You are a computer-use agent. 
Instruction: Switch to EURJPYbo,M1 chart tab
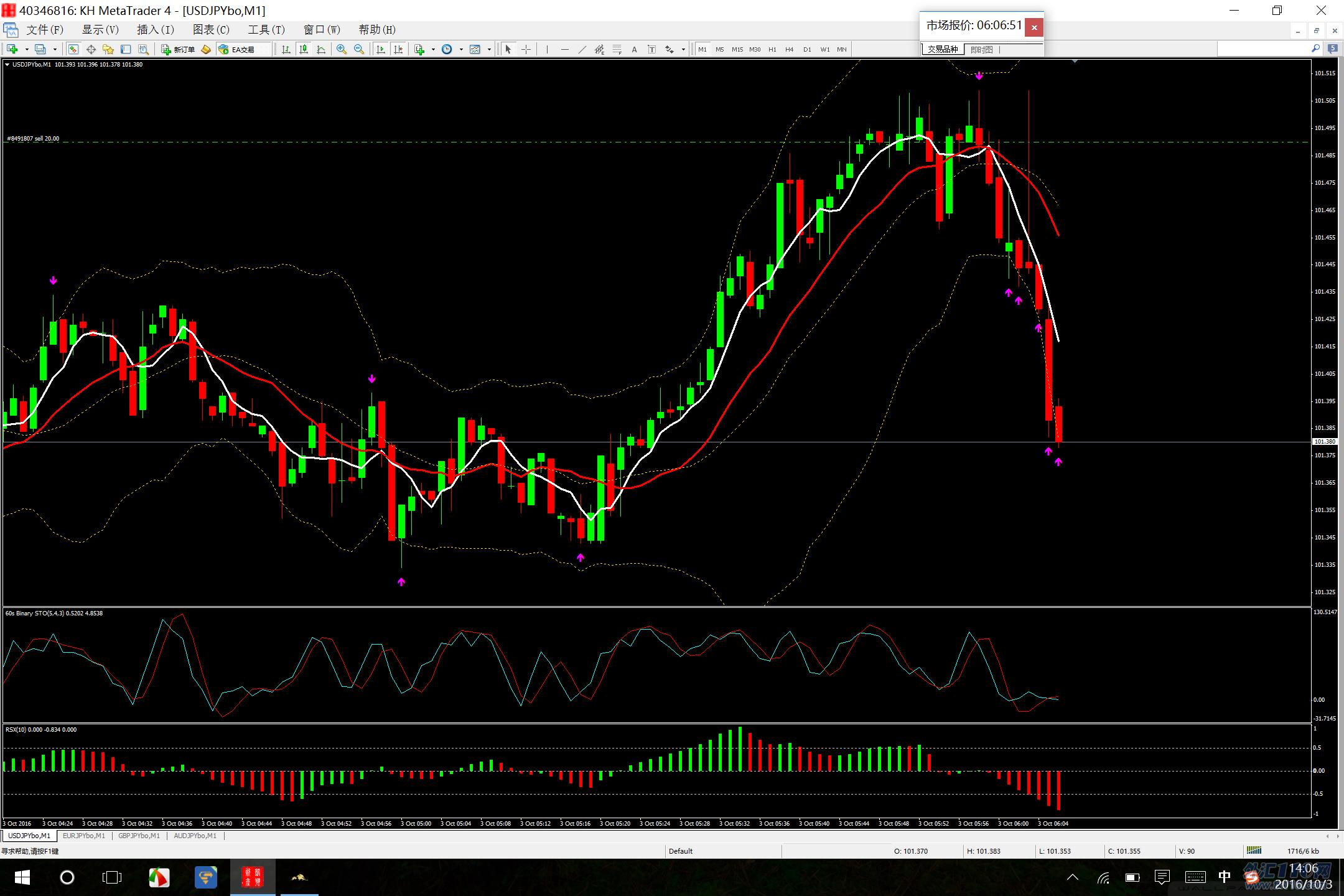[84, 836]
